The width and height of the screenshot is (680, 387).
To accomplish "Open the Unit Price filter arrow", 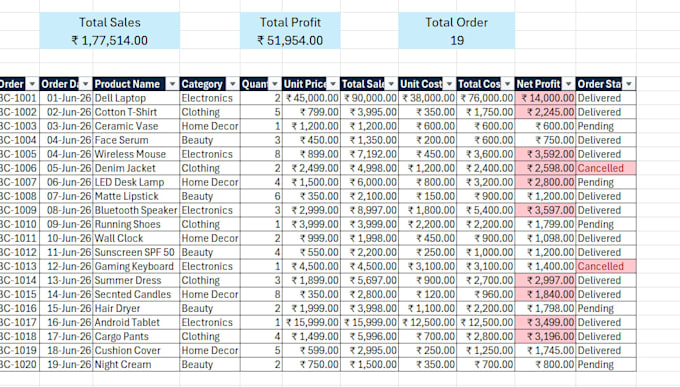I will pyautogui.click(x=333, y=84).
